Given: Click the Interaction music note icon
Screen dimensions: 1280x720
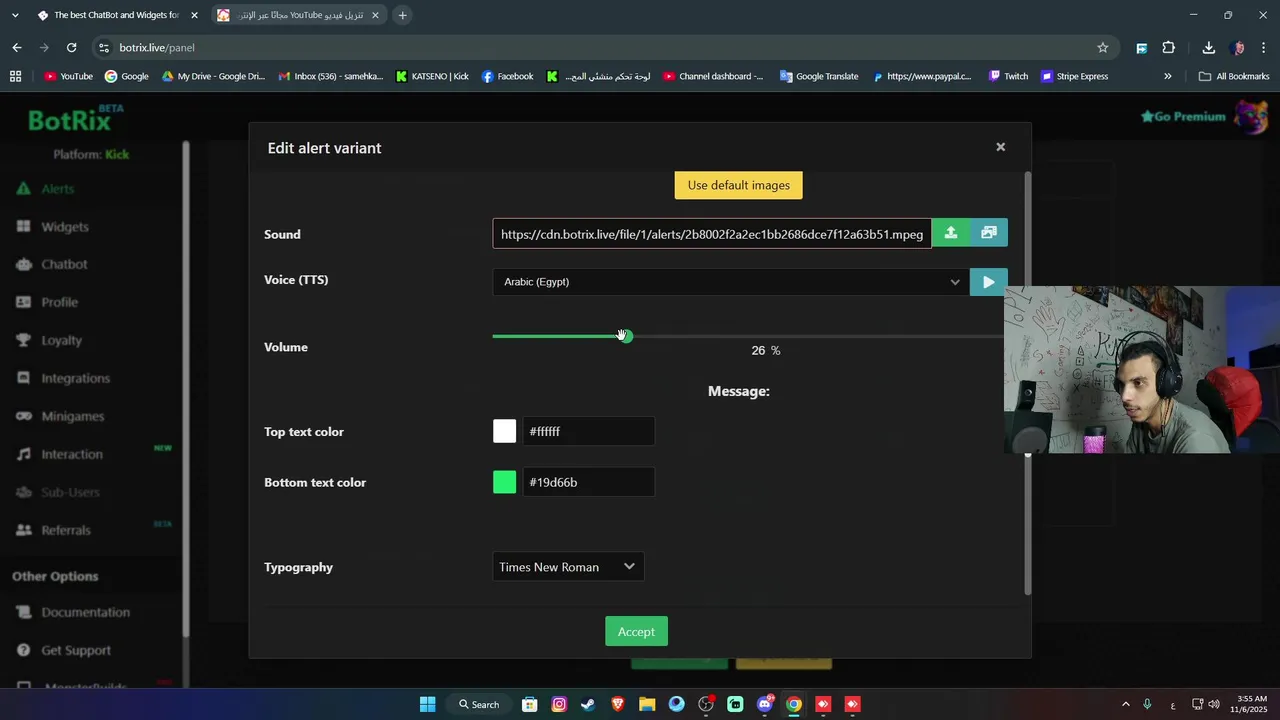Looking at the screenshot, I should [23, 454].
